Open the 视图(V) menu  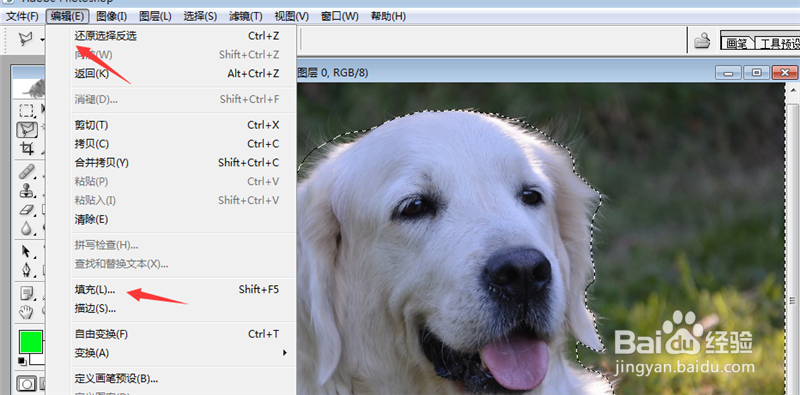[x=291, y=16]
